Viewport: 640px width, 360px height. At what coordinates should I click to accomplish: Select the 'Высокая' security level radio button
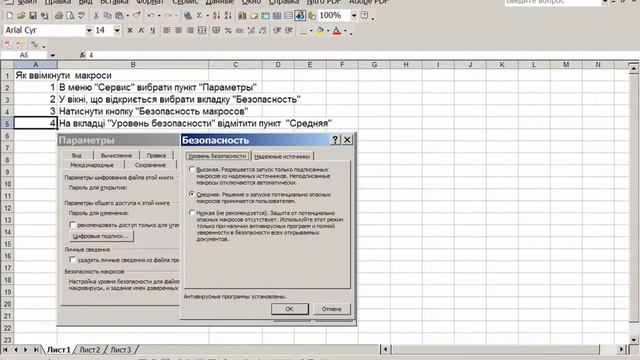(192, 169)
